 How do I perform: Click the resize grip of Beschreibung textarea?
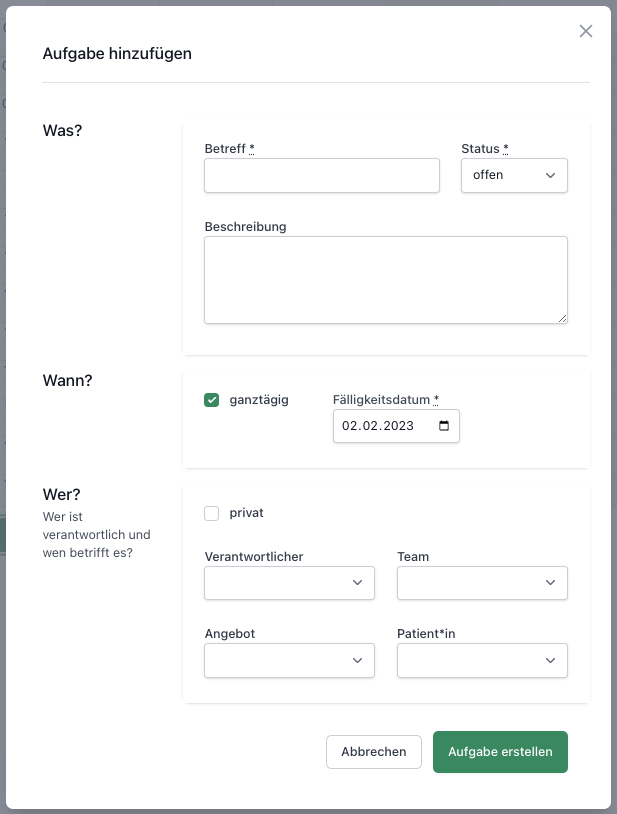click(563, 318)
